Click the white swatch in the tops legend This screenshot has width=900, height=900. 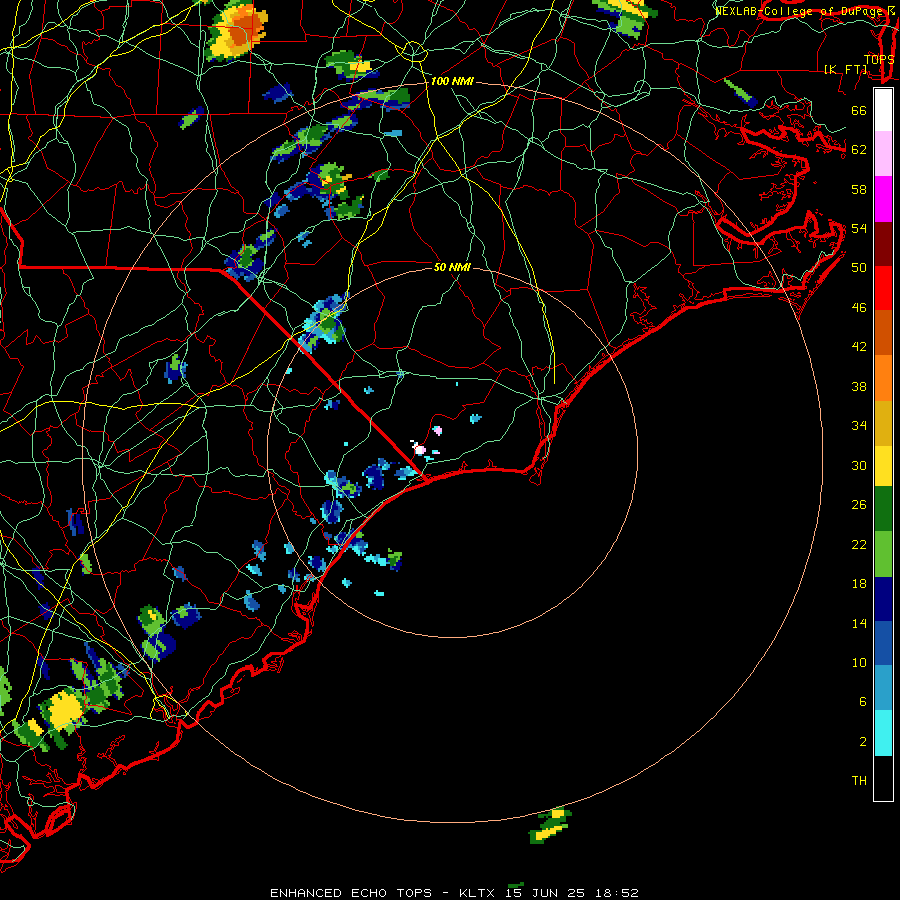tap(883, 110)
